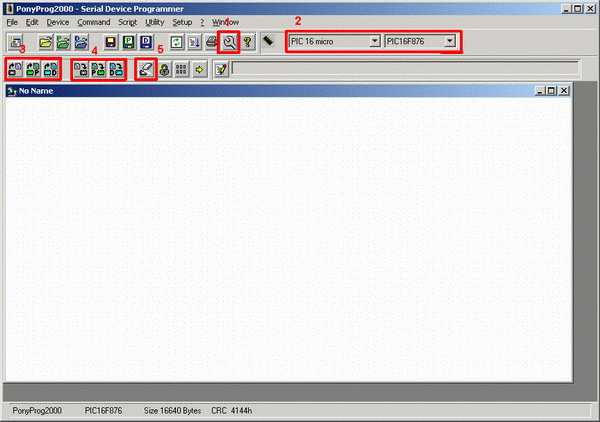Close the PonyProg2000 main window
The image size is (600, 422).
pyautogui.click(x=590, y=8)
